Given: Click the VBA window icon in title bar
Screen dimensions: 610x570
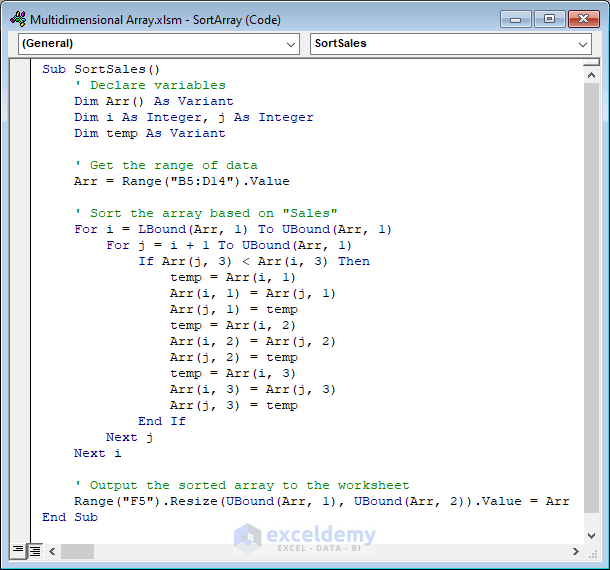Looking at the screenshot, I should pos(18,19).
